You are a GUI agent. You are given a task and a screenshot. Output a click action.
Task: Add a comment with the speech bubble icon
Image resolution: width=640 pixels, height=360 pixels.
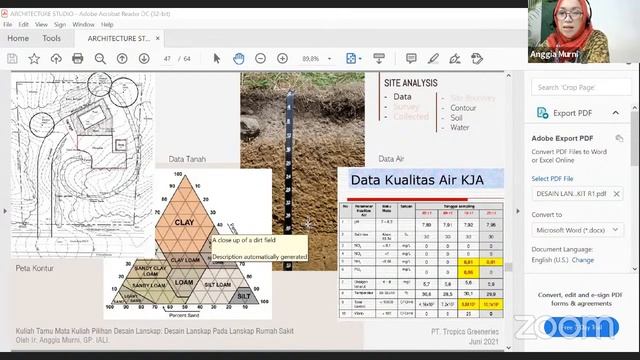click(411, 59)
